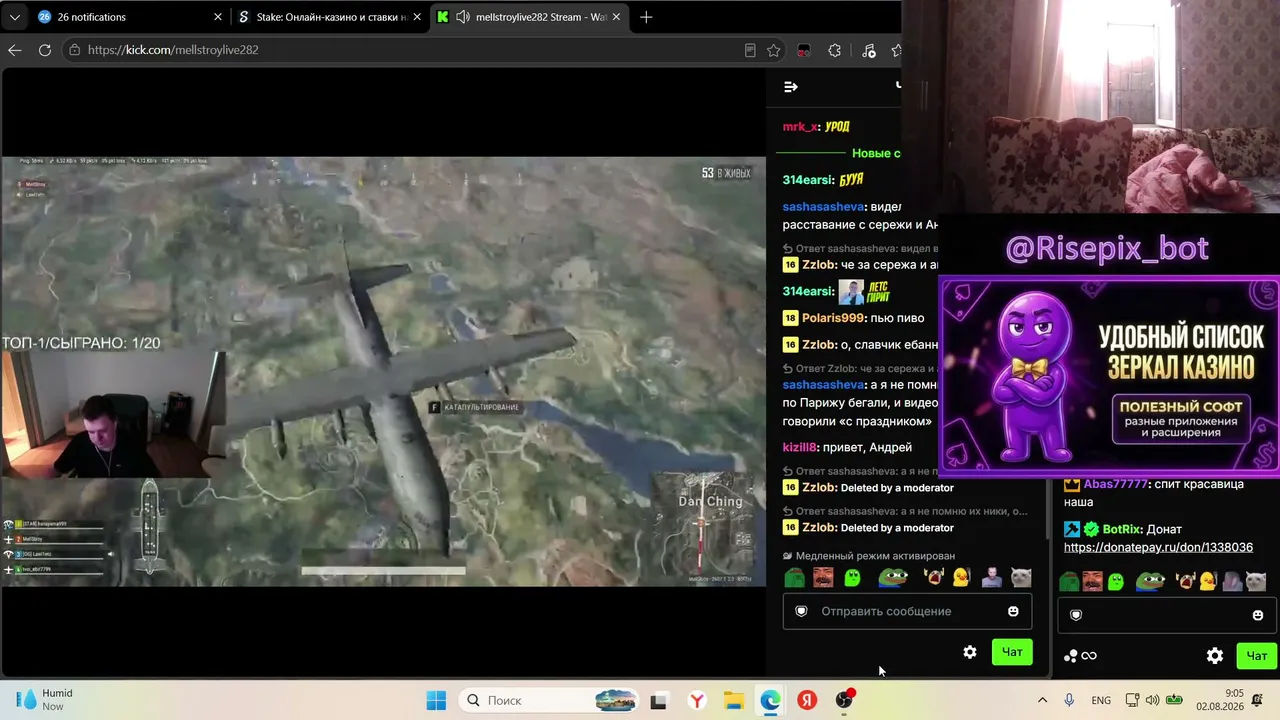Reload the kick.com page

(45, 50)
